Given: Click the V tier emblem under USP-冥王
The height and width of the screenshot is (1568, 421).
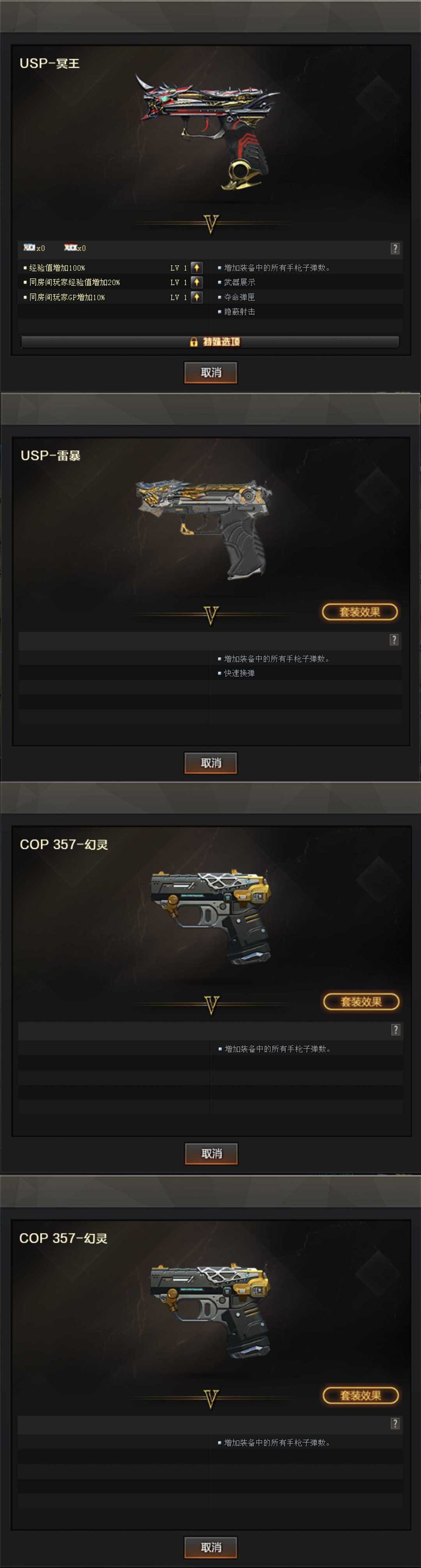Looking at the screenshot, I should 211,224.
